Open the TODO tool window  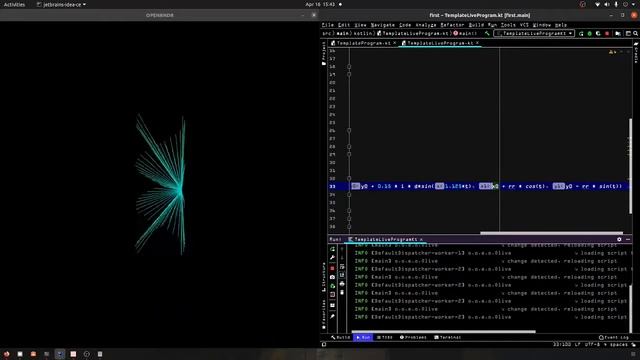click(x=384, y=338)
